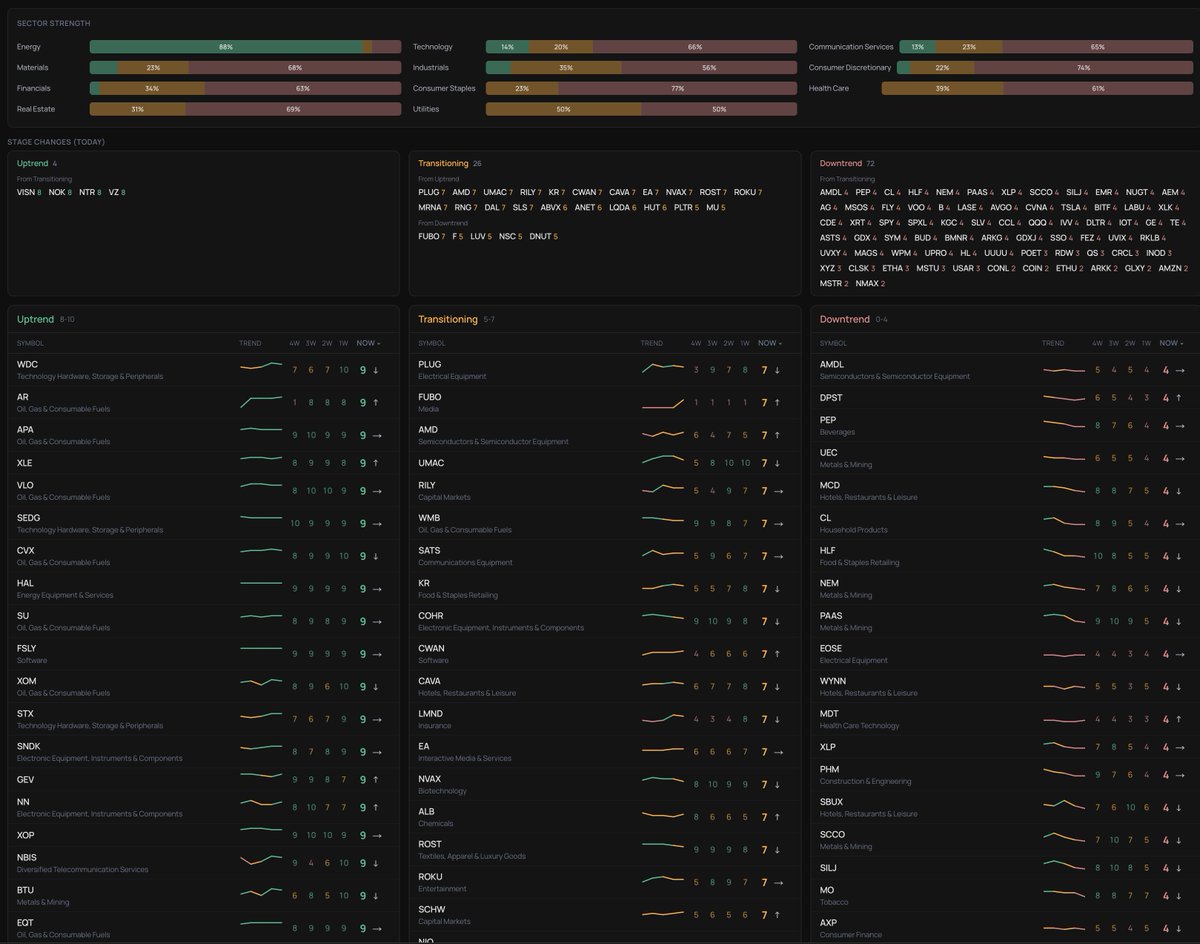
Task: Select COIN 2 ticker chip
Action: (1036, 268)
